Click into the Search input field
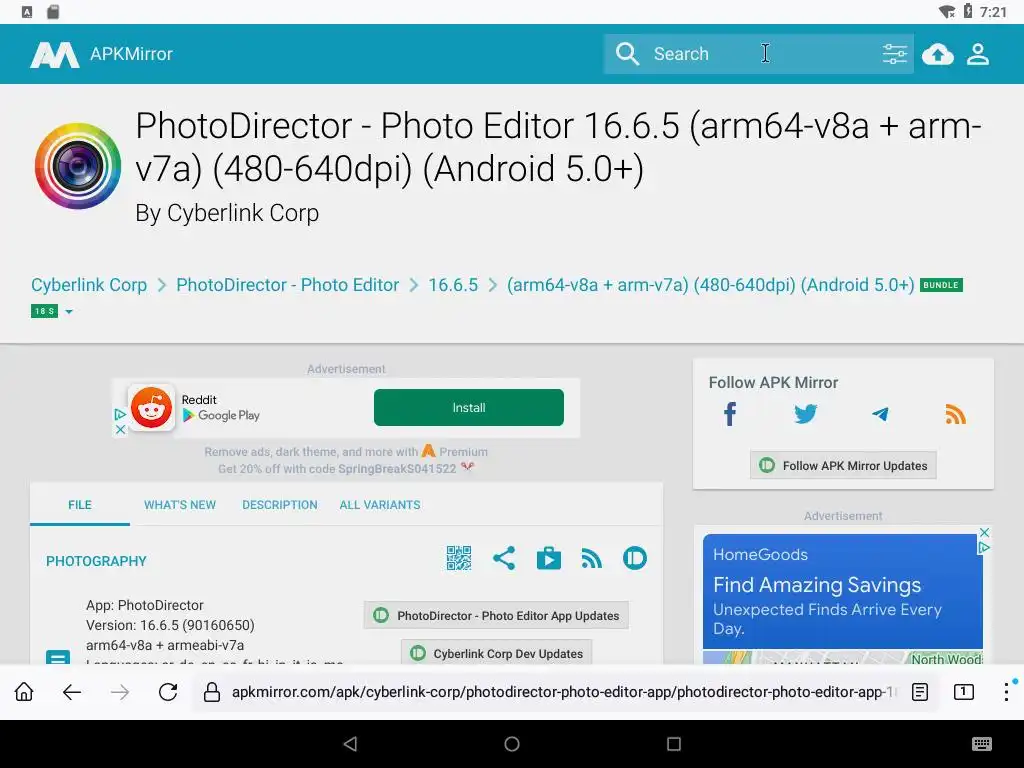 758,54
